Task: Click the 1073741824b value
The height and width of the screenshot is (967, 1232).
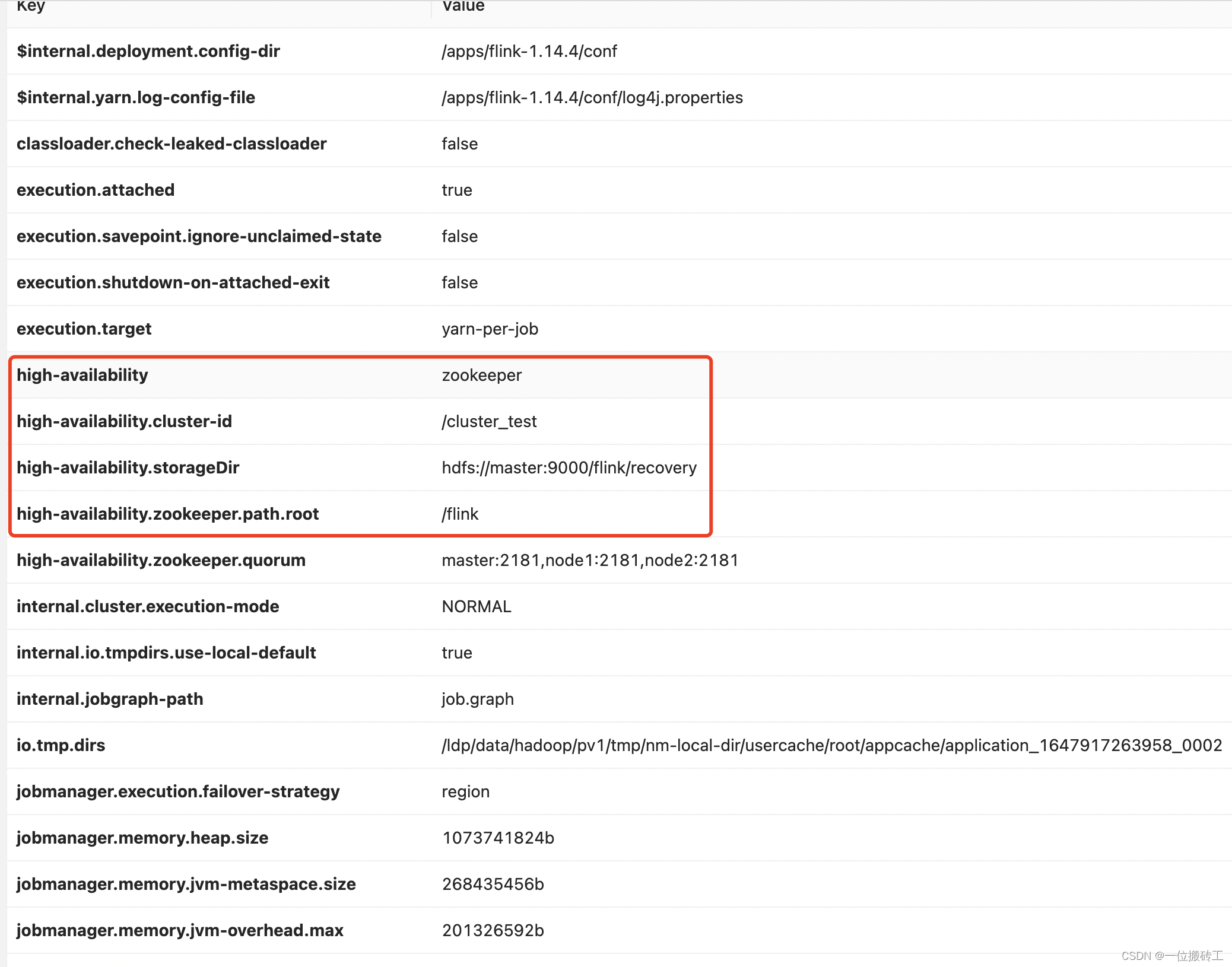Action: pos(498,838)
